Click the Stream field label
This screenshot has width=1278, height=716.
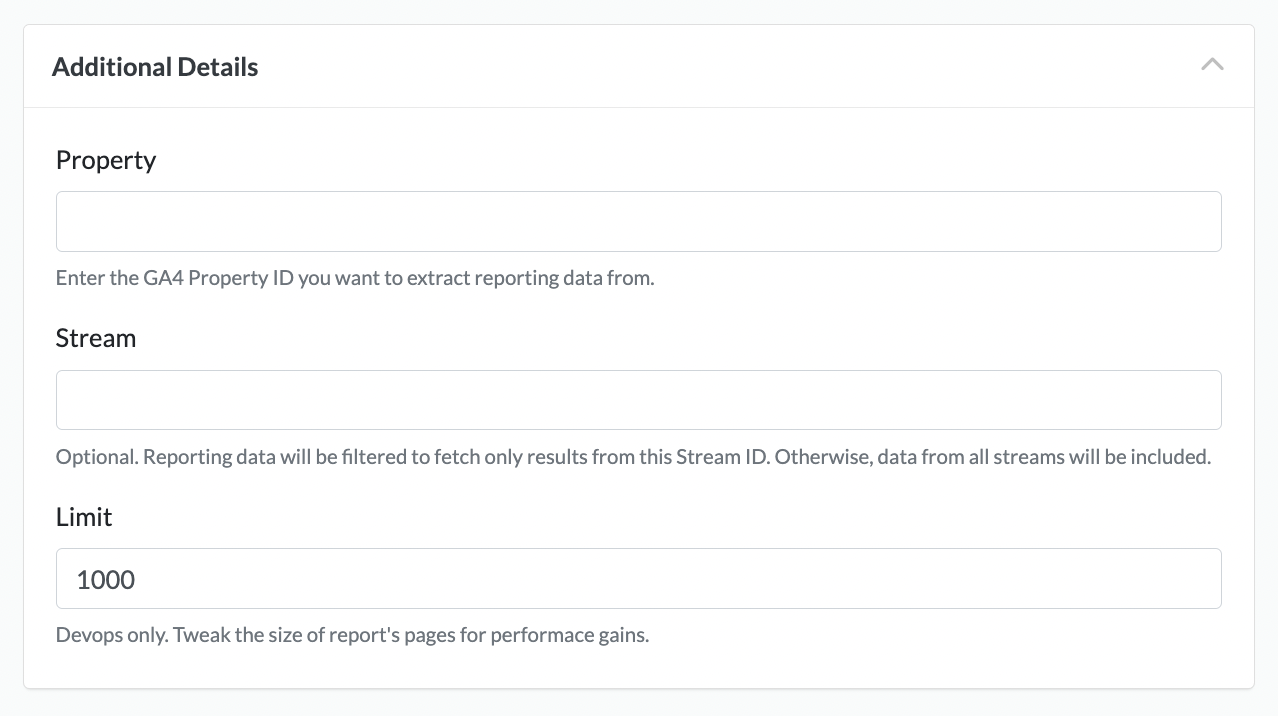coord(96,338)
